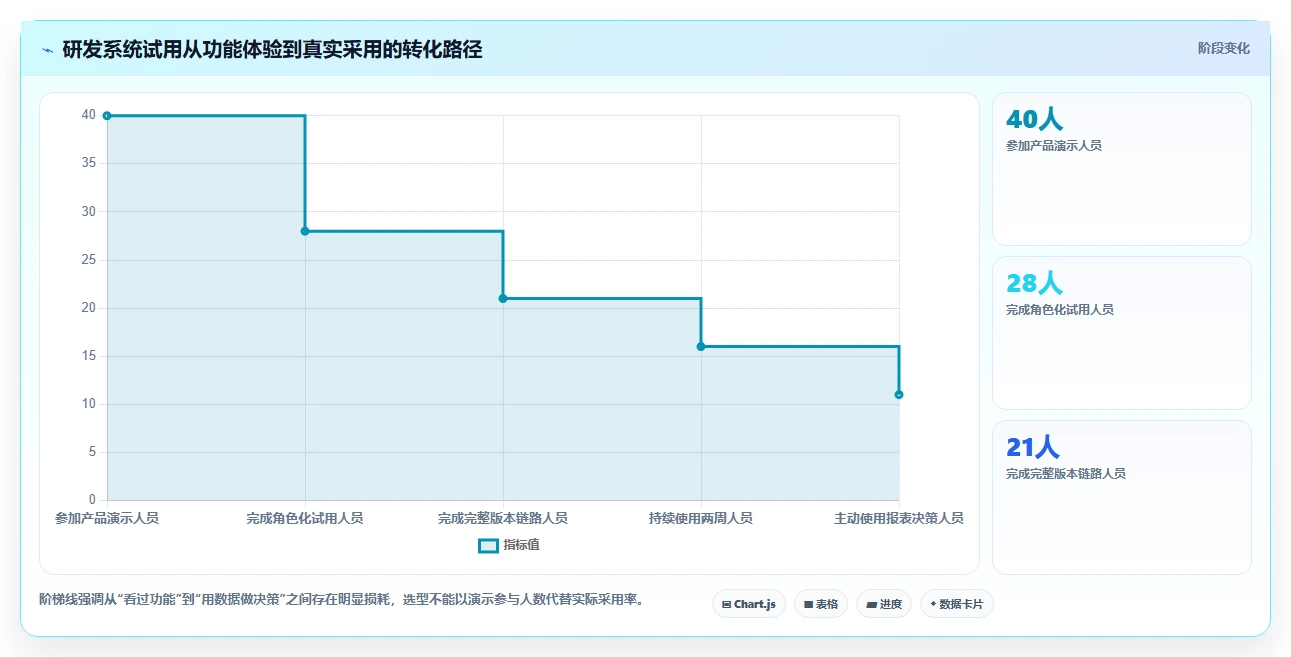The image size is (1291, 657).
Task: Click x-axis label 主动使用报表决策人员
Action: click(899, 518)
